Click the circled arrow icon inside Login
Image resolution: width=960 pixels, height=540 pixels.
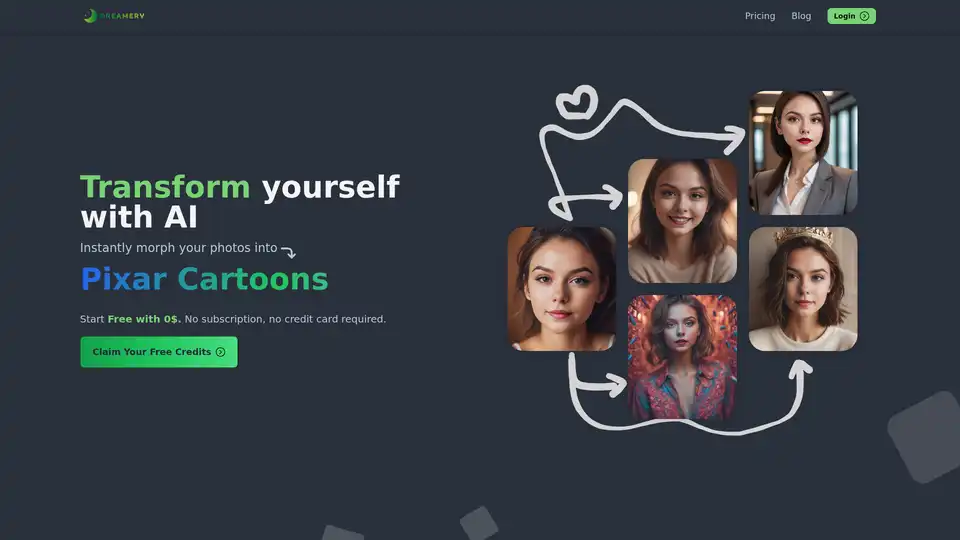(864, 16)
